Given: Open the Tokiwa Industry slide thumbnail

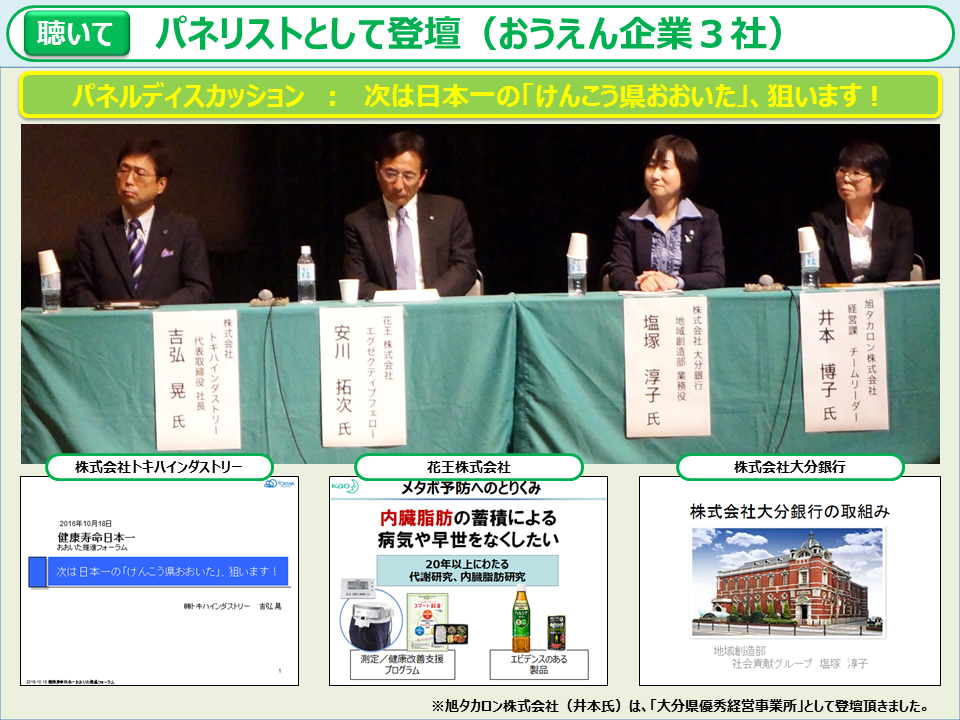Looking at the screenshot, I should pos(159,580).
